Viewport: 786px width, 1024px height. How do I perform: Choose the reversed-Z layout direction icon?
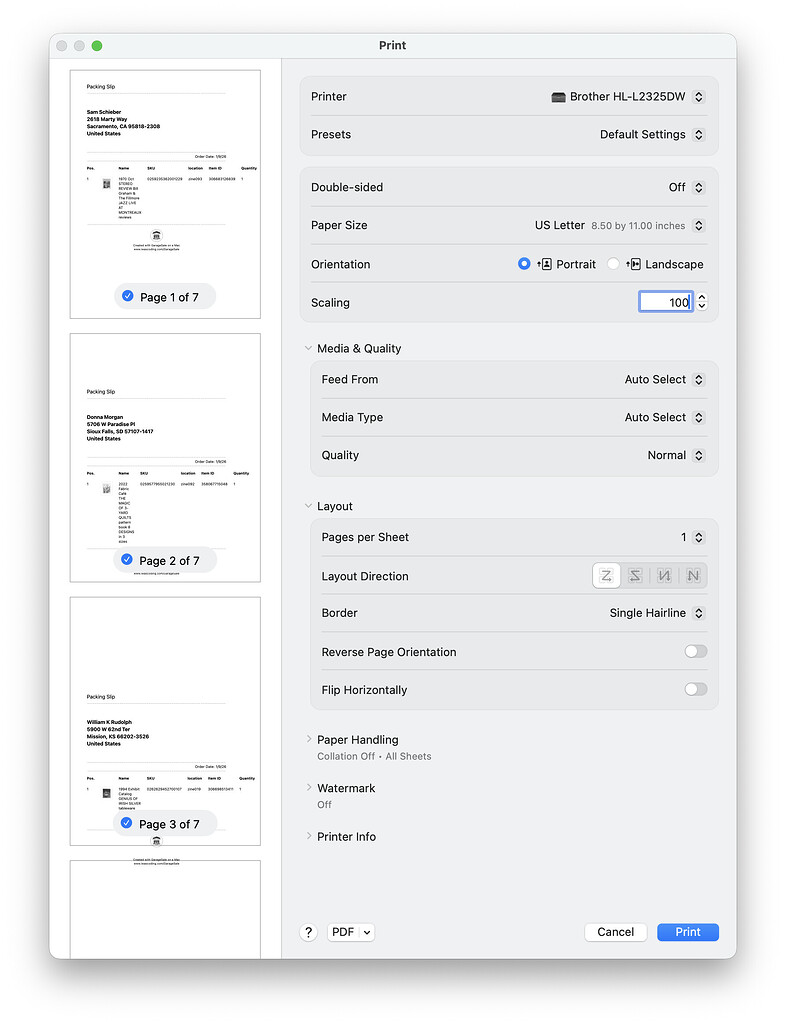point(635,576)
